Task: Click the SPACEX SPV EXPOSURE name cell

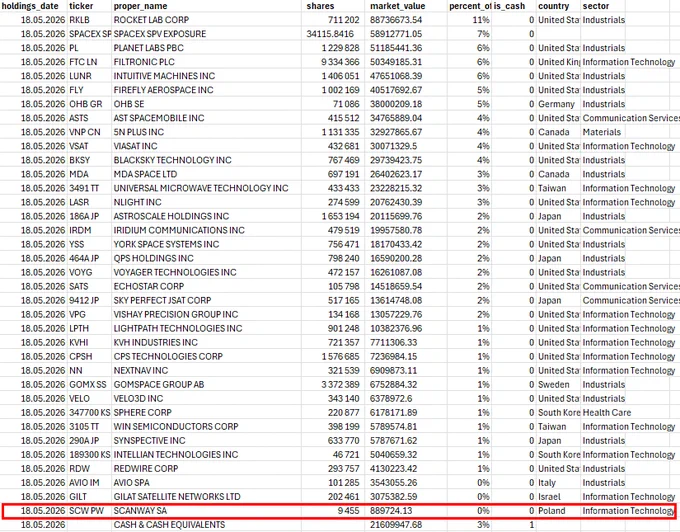Action: coord(207,34)
